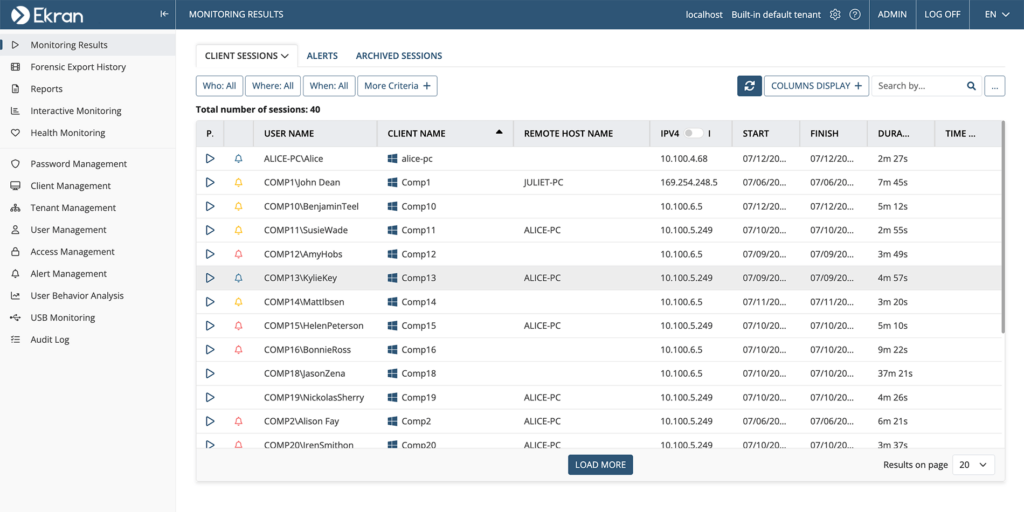Click the JULIET-PC remote host cell
Screen dimensions: 1024x512
coord(543,183)
